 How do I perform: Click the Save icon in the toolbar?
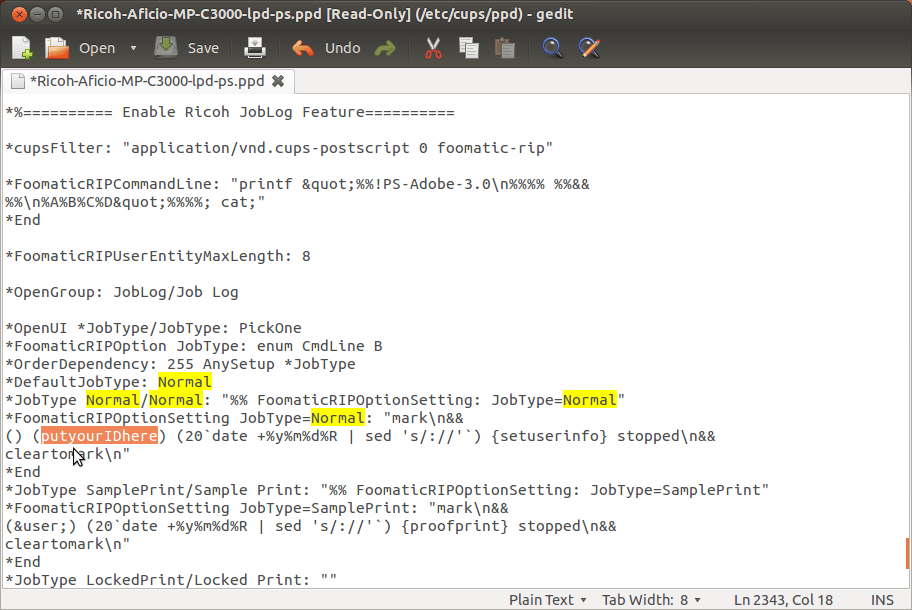point(166,48)
